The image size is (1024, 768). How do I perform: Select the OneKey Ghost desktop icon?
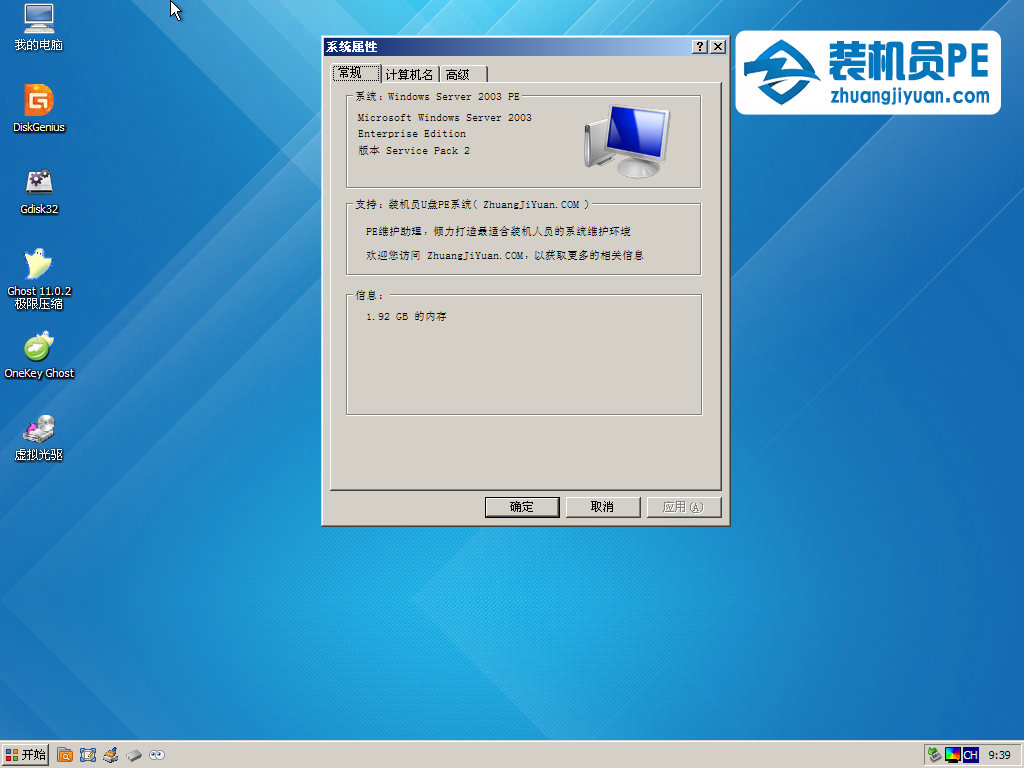(39, 355)
